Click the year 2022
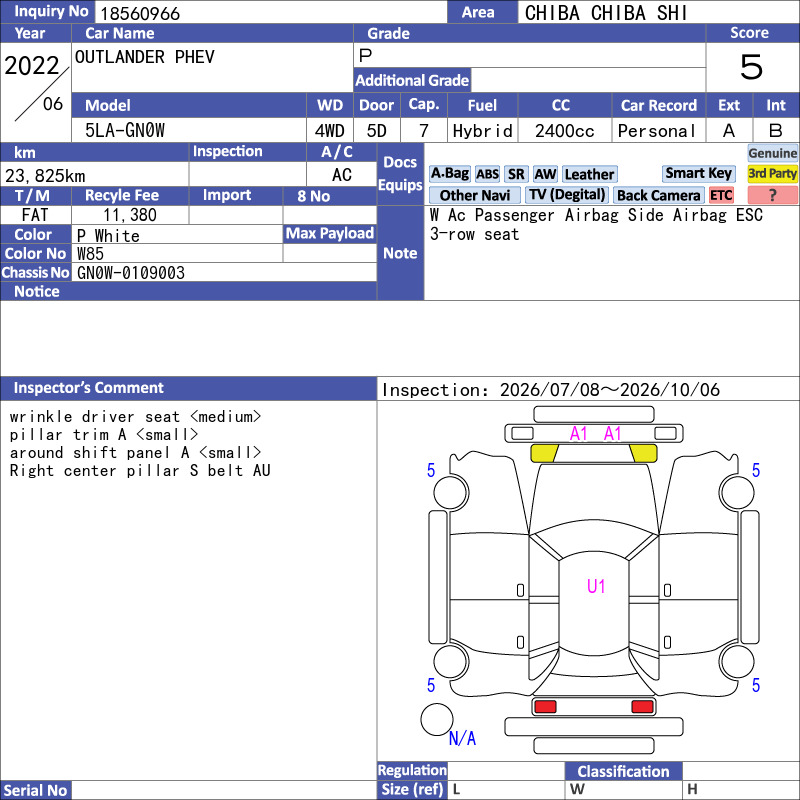Screen dimensions: 800x800 32,65
